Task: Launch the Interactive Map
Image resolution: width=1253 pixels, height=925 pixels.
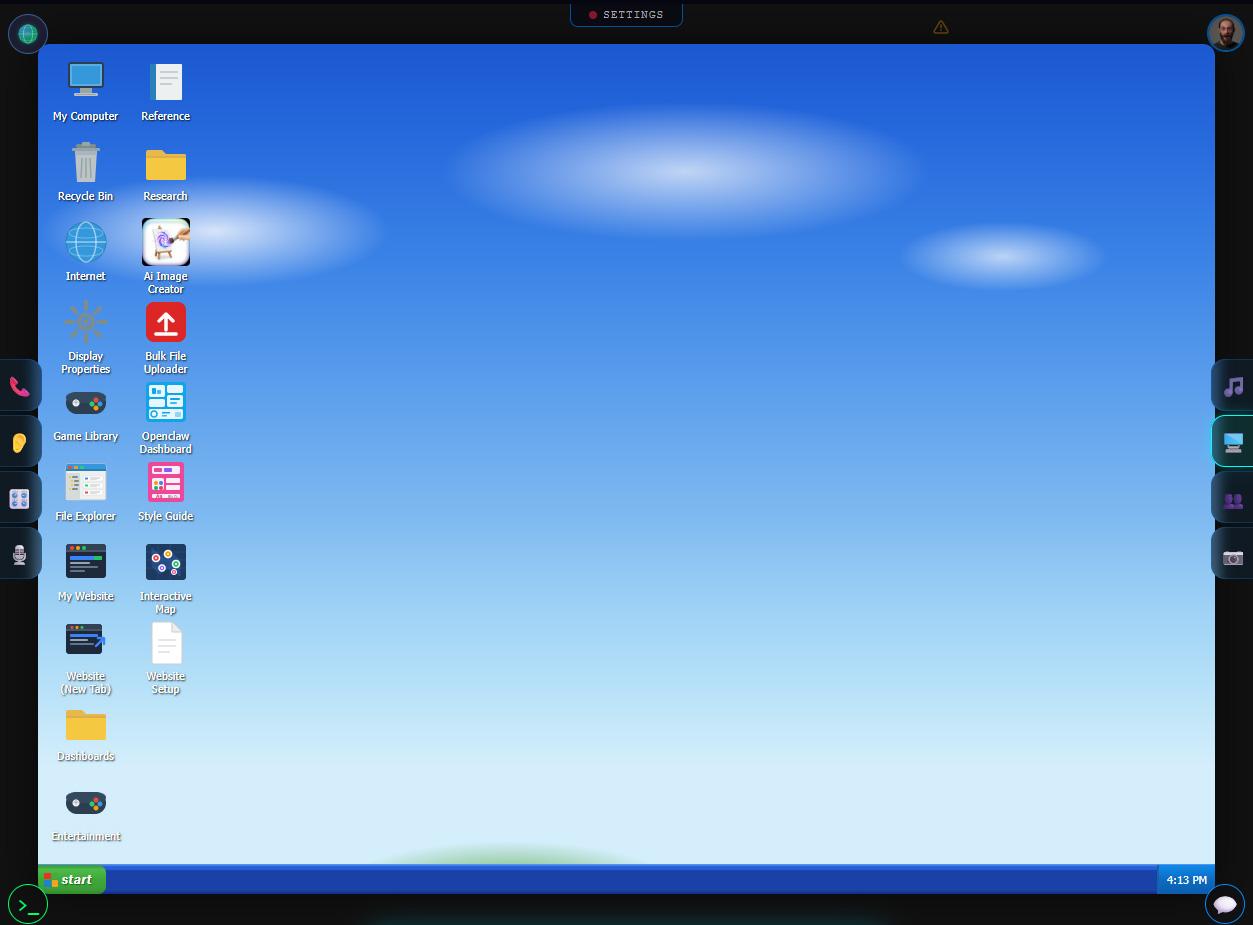Action: pyautogui.click(x=166, y=562)
